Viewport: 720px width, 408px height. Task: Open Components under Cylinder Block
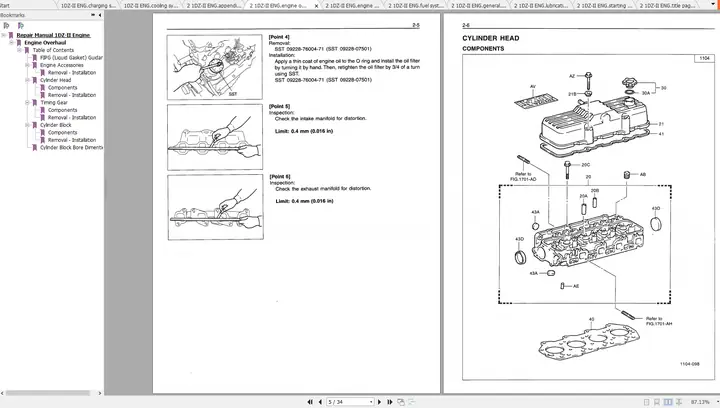click(x=62, y=133)
